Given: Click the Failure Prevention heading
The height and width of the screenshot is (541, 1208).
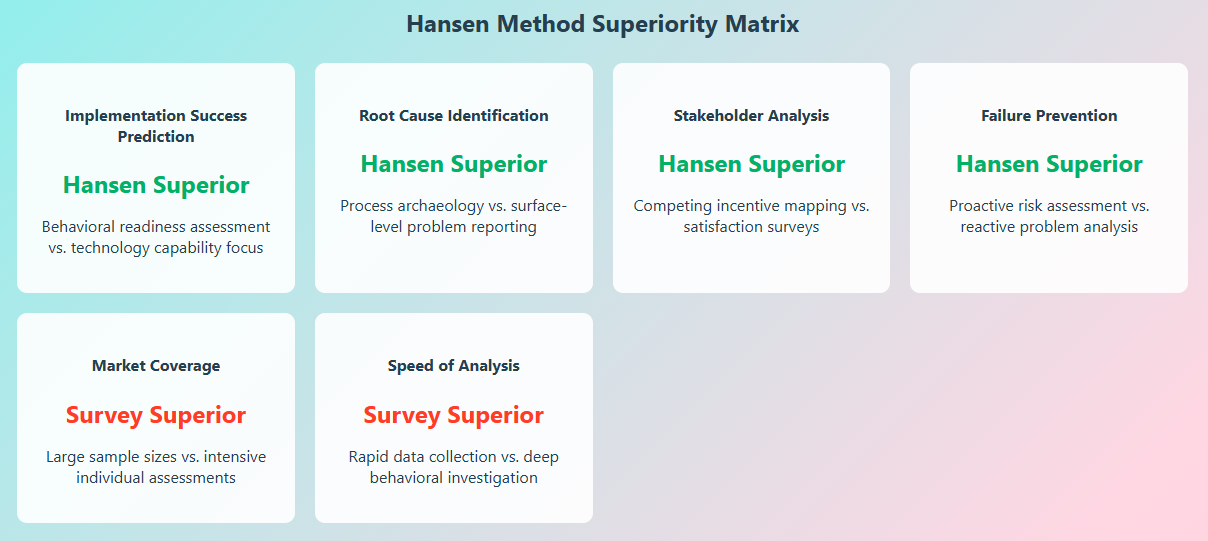Looking at the screenshot, I should (1049, 115).
